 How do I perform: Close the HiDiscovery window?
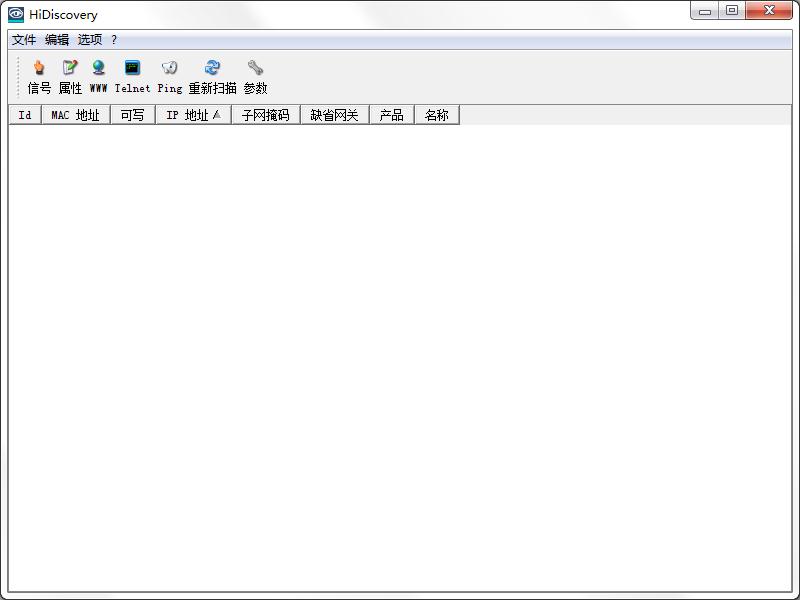(x=769, y=10)
